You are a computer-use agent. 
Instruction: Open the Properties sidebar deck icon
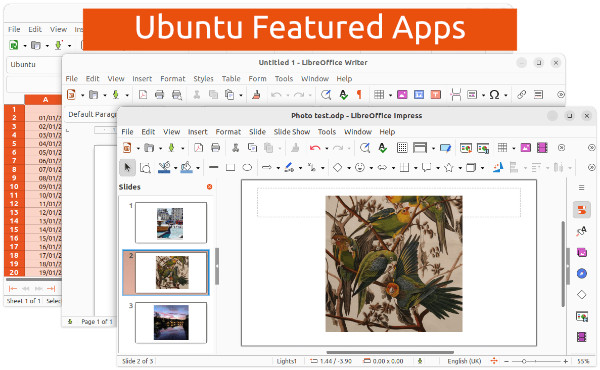pos(582,210)
